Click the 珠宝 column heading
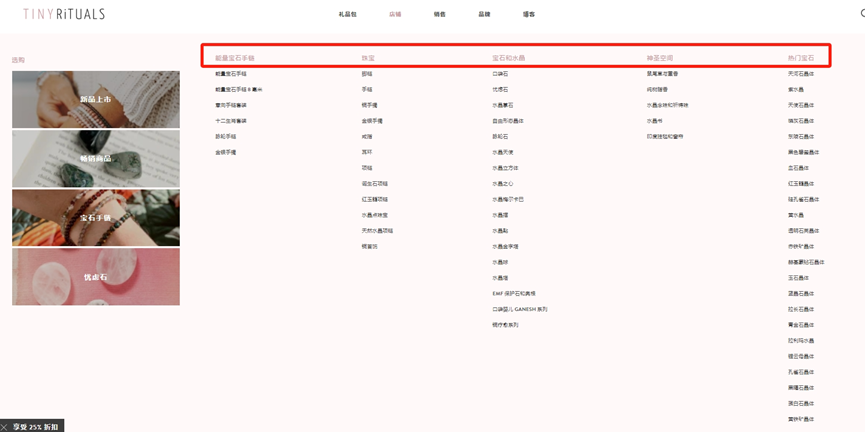This screenshot has width=865, height=432. [368, 59]
